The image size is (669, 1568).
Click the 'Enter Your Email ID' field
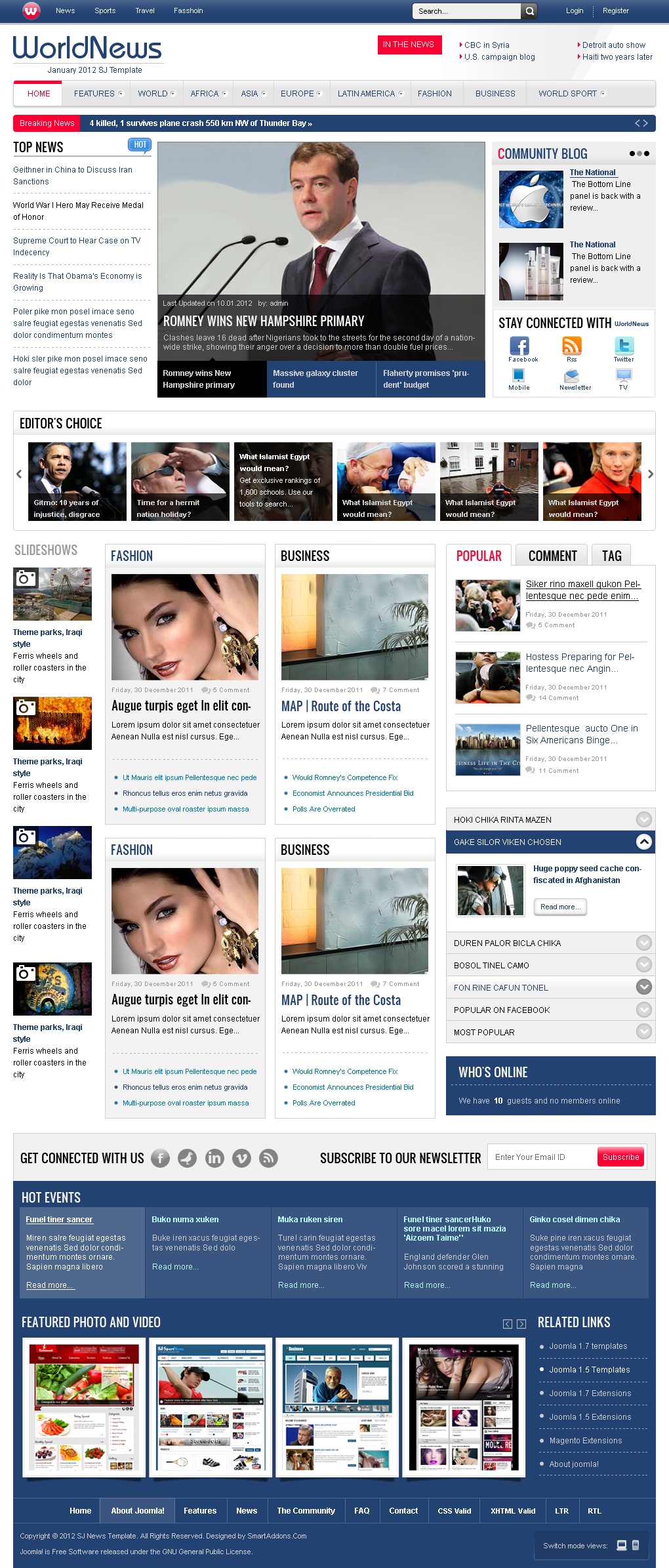542,1157
